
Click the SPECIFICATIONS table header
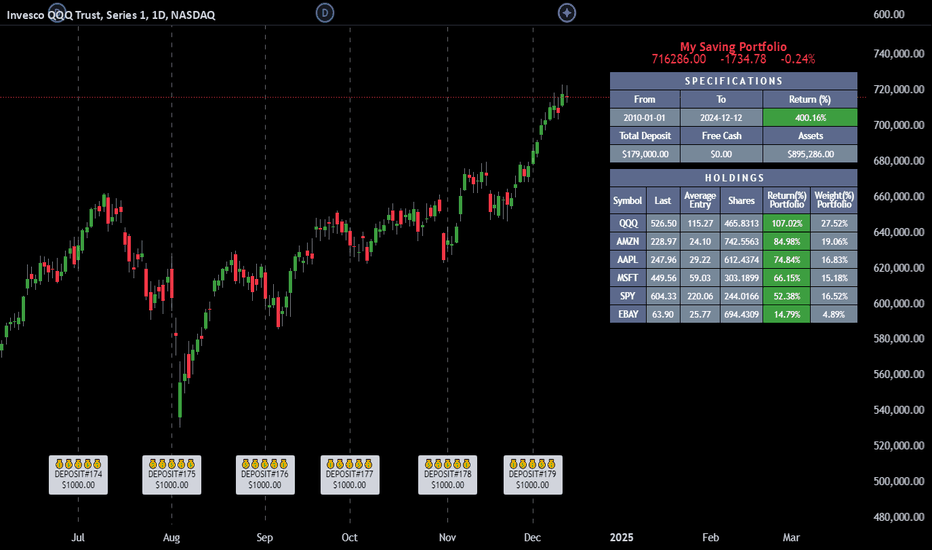point(733,81)
